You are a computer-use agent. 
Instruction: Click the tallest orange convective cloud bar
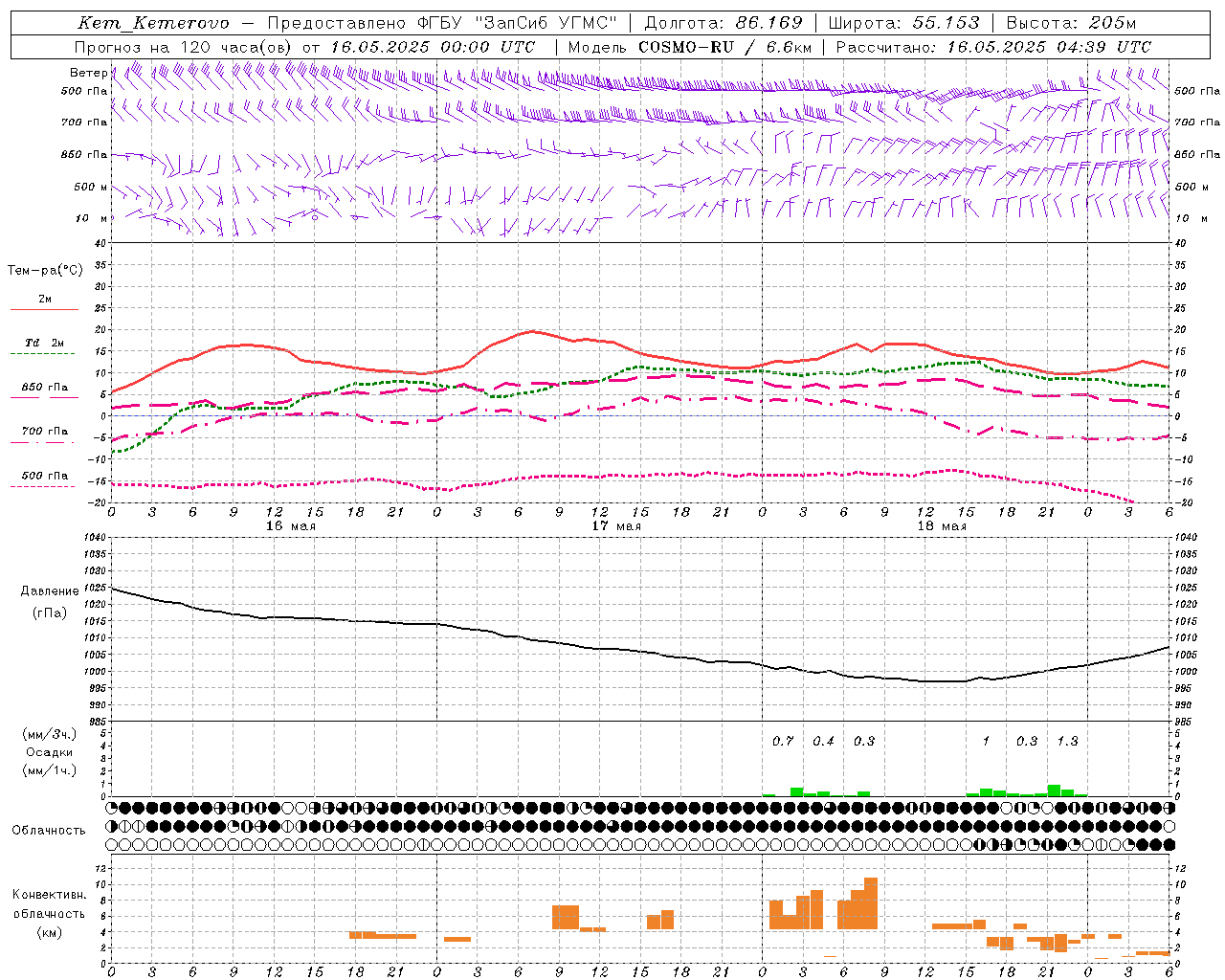pos(871,903)
